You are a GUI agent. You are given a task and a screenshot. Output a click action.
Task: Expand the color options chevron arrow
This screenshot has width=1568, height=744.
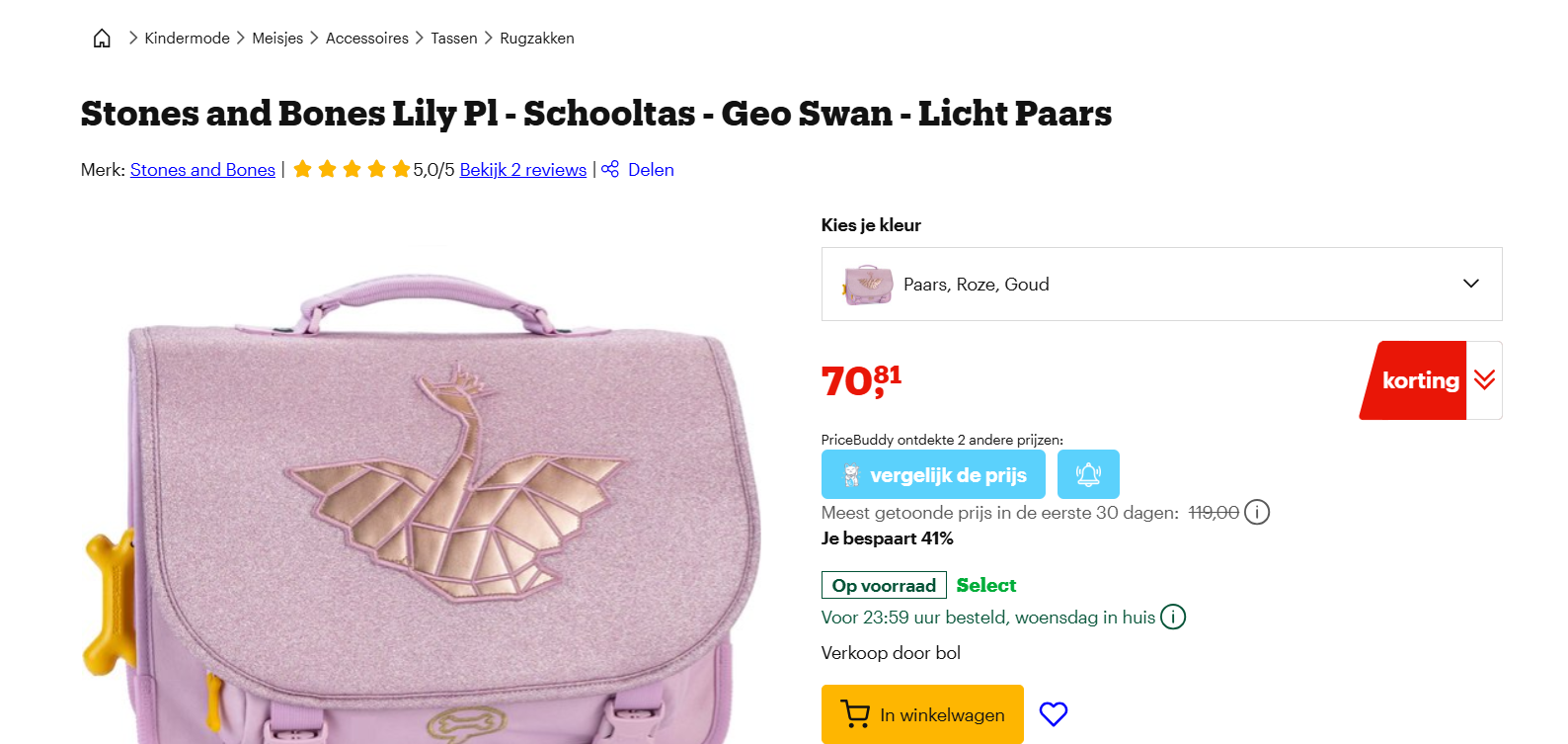1470,284
